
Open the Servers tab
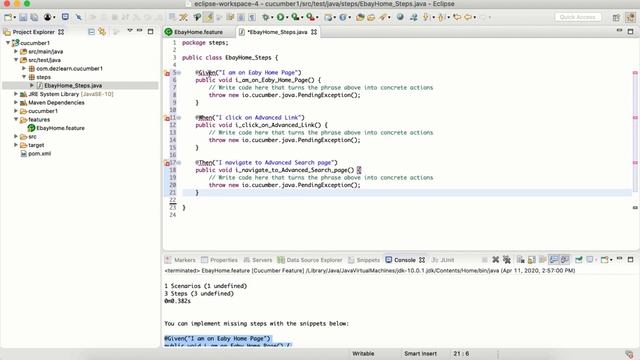coord(258,260)
